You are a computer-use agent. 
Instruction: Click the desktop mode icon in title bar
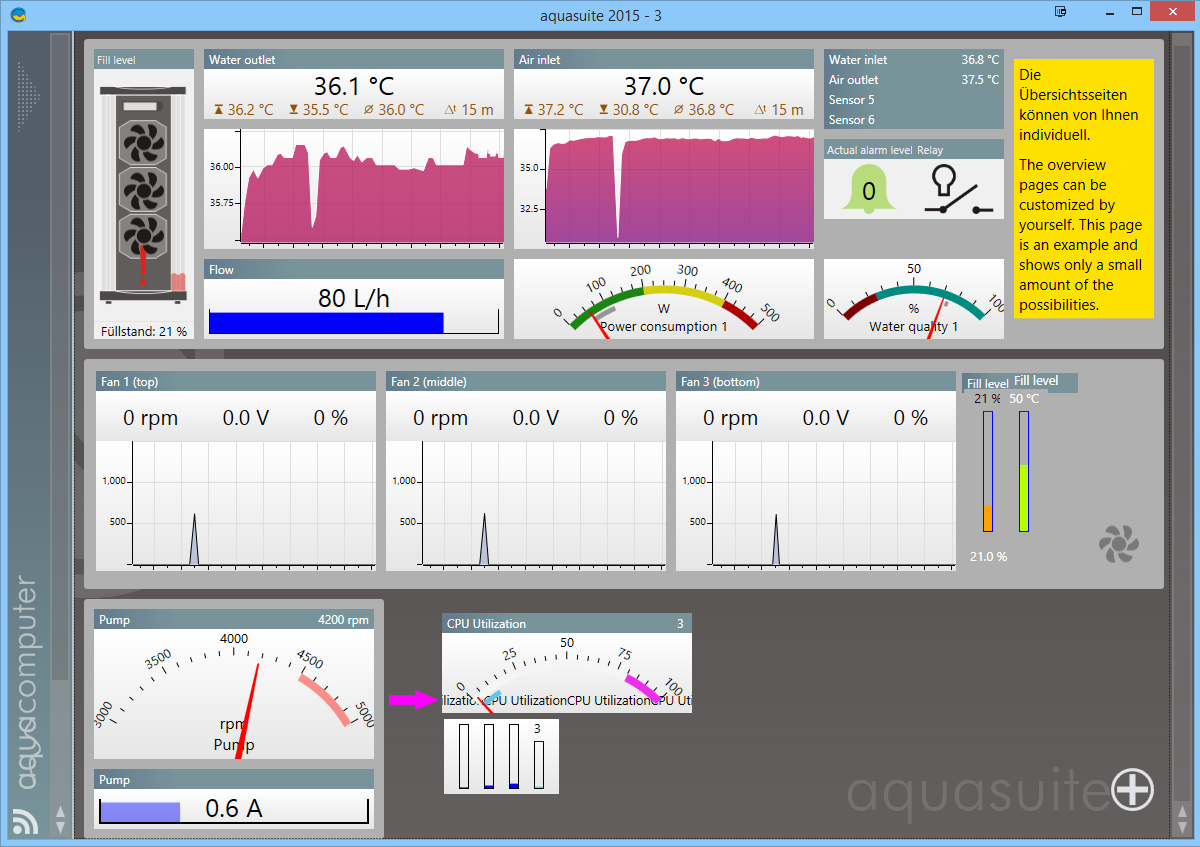click(x=1061, y=12)
